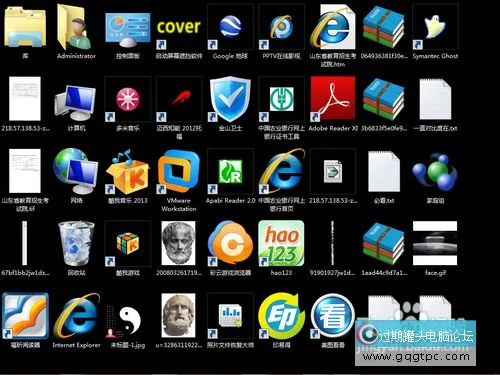Select the 山东省教育招生考试院.tif image file

[25, 171]
